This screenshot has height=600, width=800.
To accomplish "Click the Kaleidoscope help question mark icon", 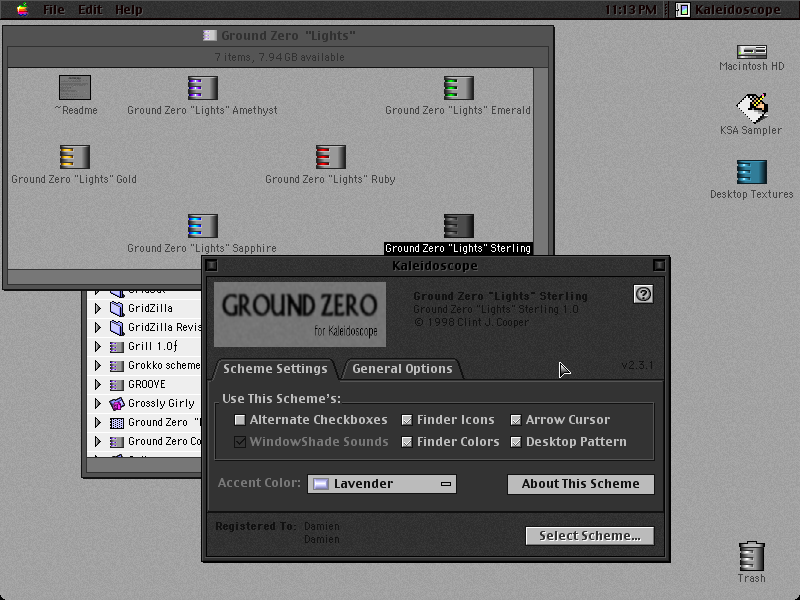I will (643, 294).
